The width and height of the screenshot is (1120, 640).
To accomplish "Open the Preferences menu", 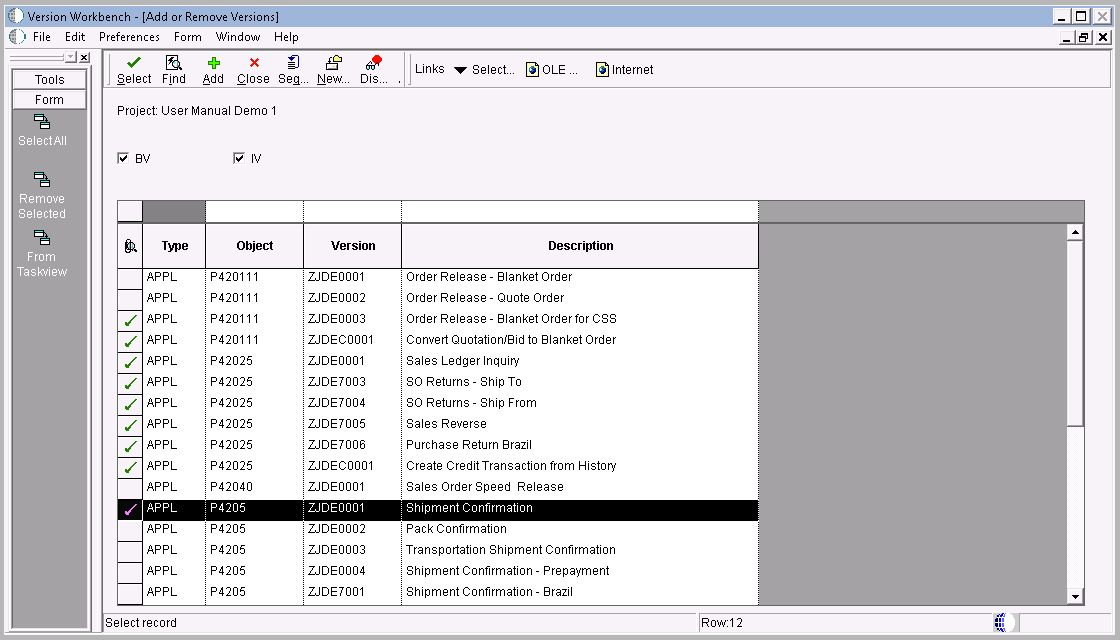I will click(129, 37).
